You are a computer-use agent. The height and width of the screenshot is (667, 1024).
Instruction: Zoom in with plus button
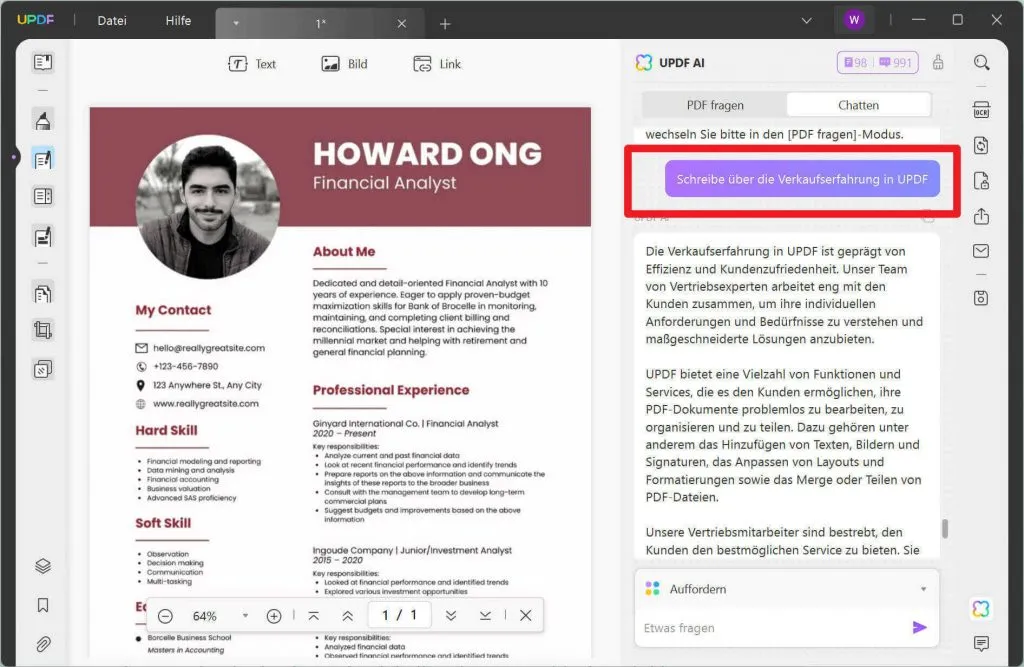(274, 616)
